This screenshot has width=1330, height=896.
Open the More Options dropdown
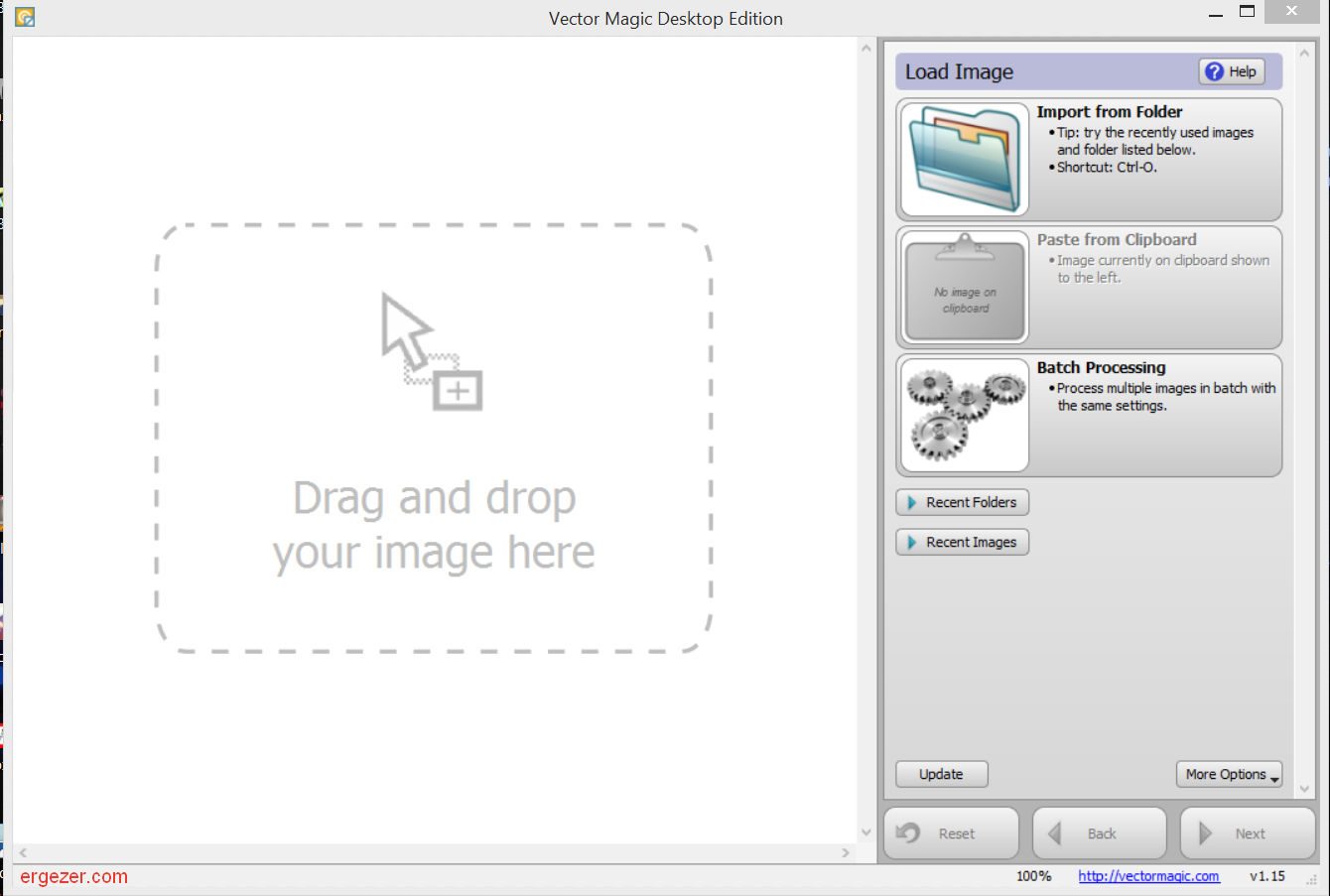(x=1230, y=774)
